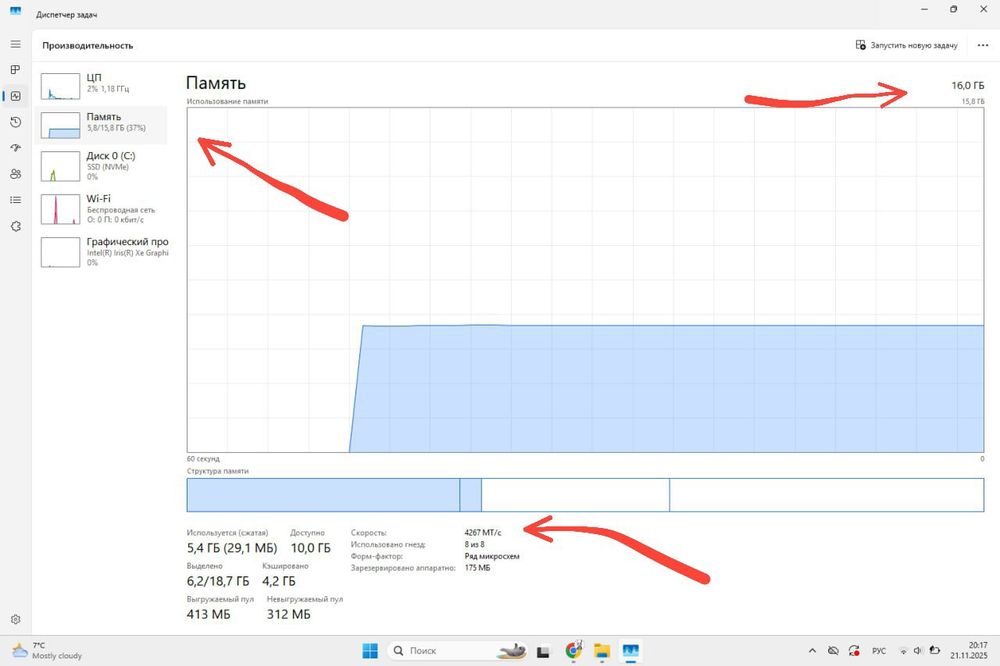Open the Windows Start menu
Image resolution: width=1000 pixels, height=666 pixels.
370,651
